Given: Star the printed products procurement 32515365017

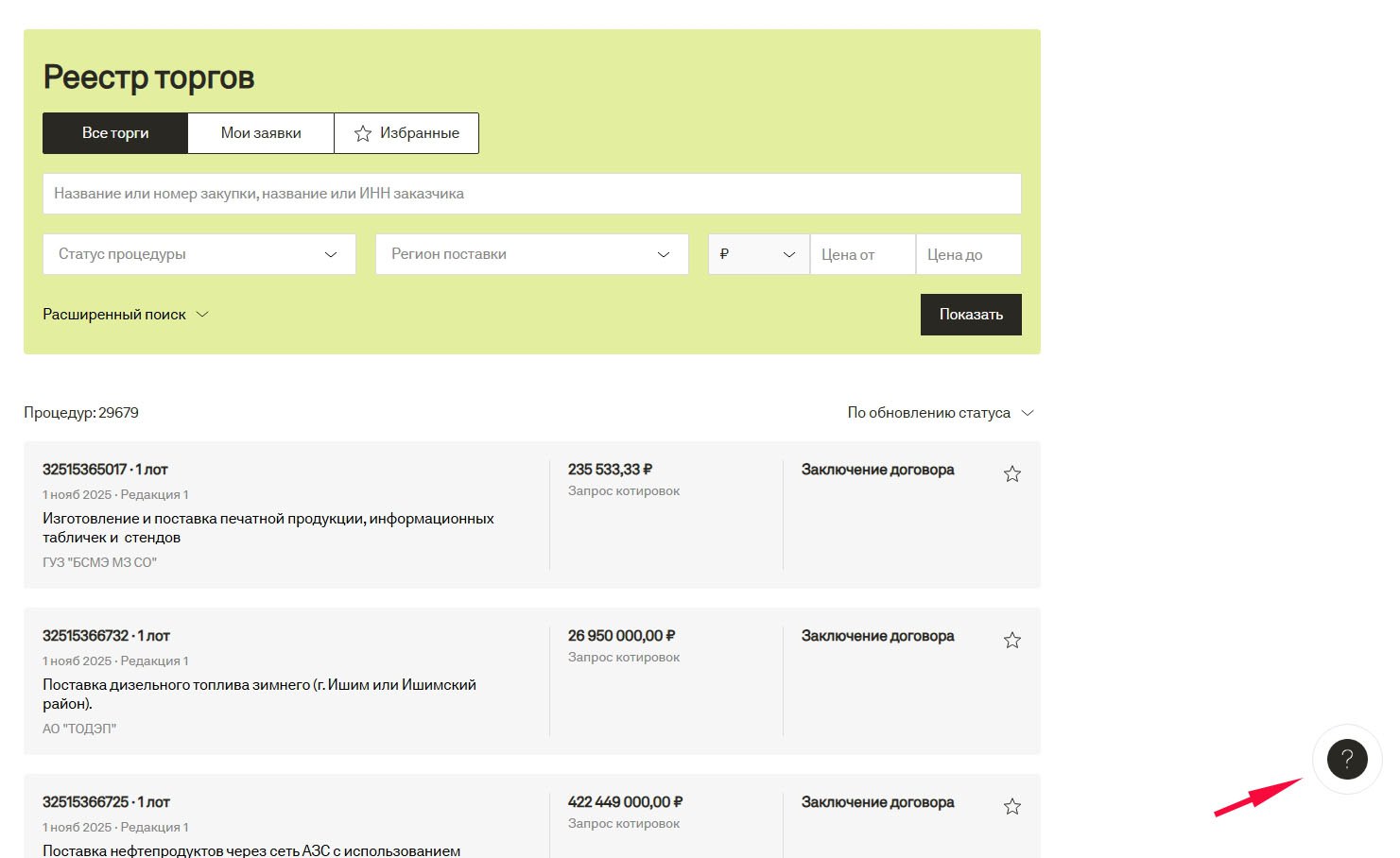Looking at the screenshot, I should click(x=1011, y=474).
